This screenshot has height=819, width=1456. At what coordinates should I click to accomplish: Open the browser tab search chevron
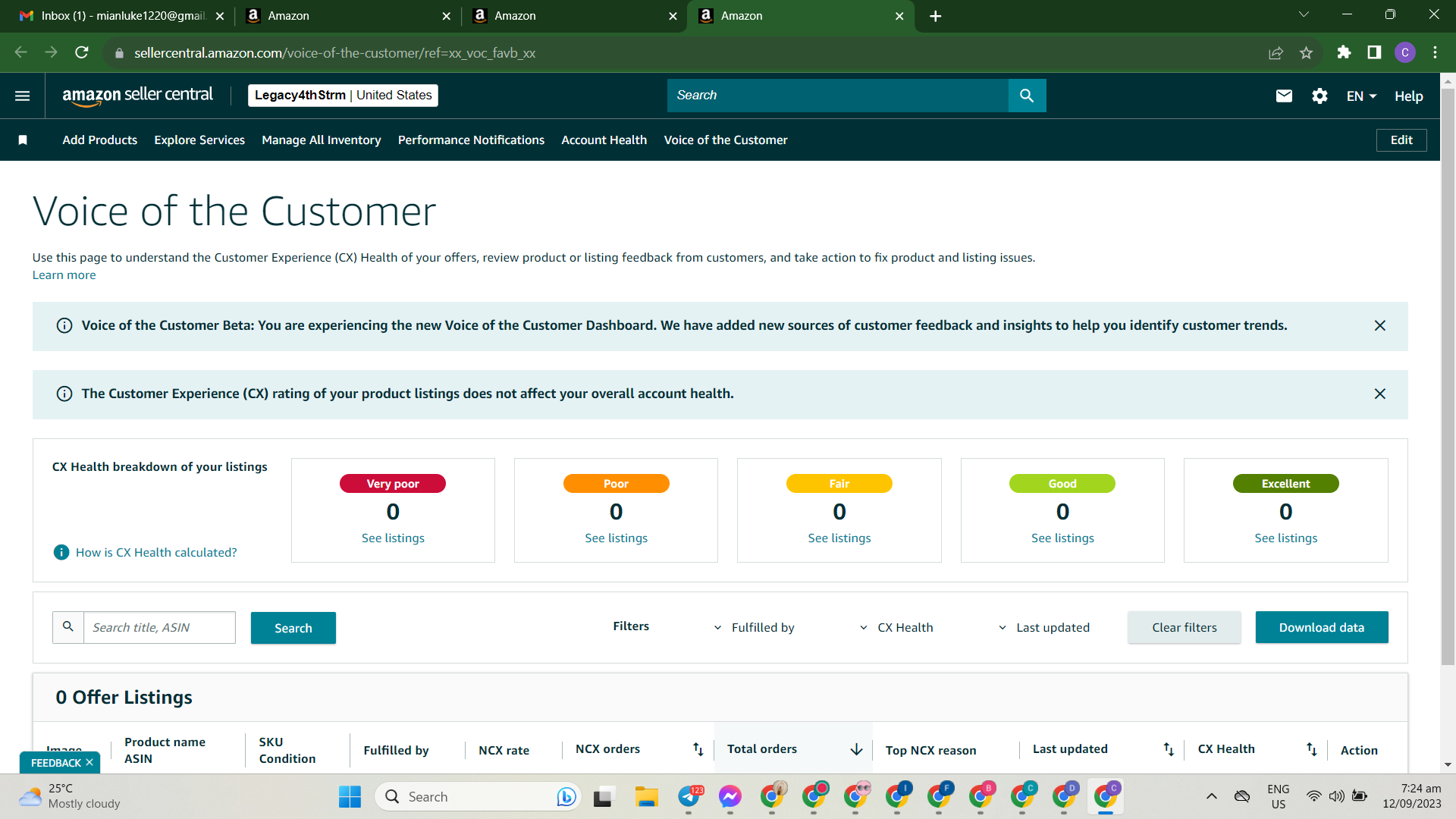coord(1304,15)
